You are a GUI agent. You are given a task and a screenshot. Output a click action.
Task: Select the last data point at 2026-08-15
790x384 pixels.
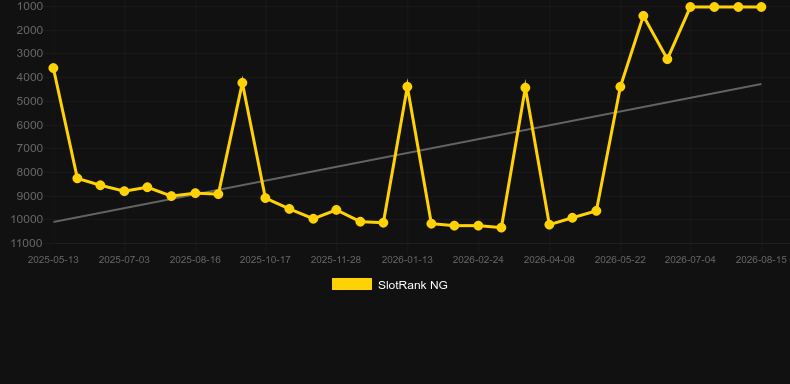pyautogui.click(x=761, y=7)
